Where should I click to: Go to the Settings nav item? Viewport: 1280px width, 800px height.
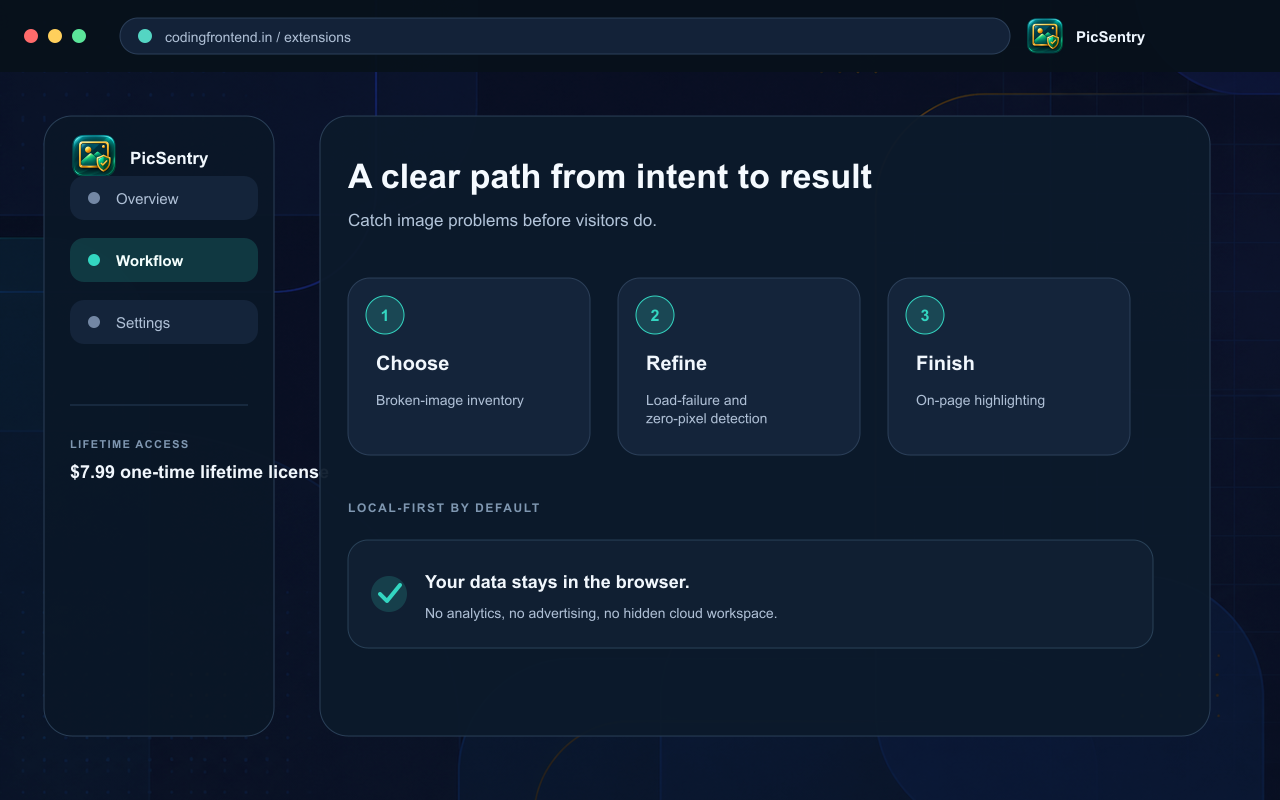[x=164, y=322]
